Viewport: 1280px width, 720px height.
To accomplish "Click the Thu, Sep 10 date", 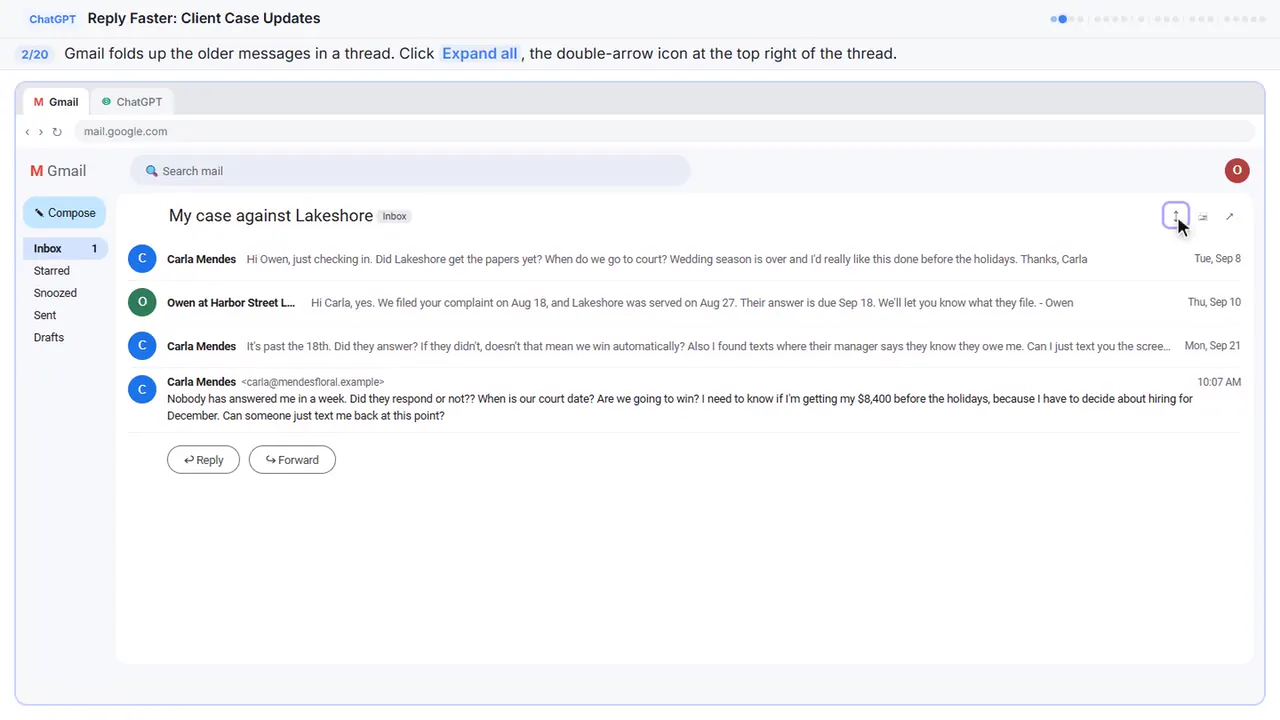I will click(1214, 302).
